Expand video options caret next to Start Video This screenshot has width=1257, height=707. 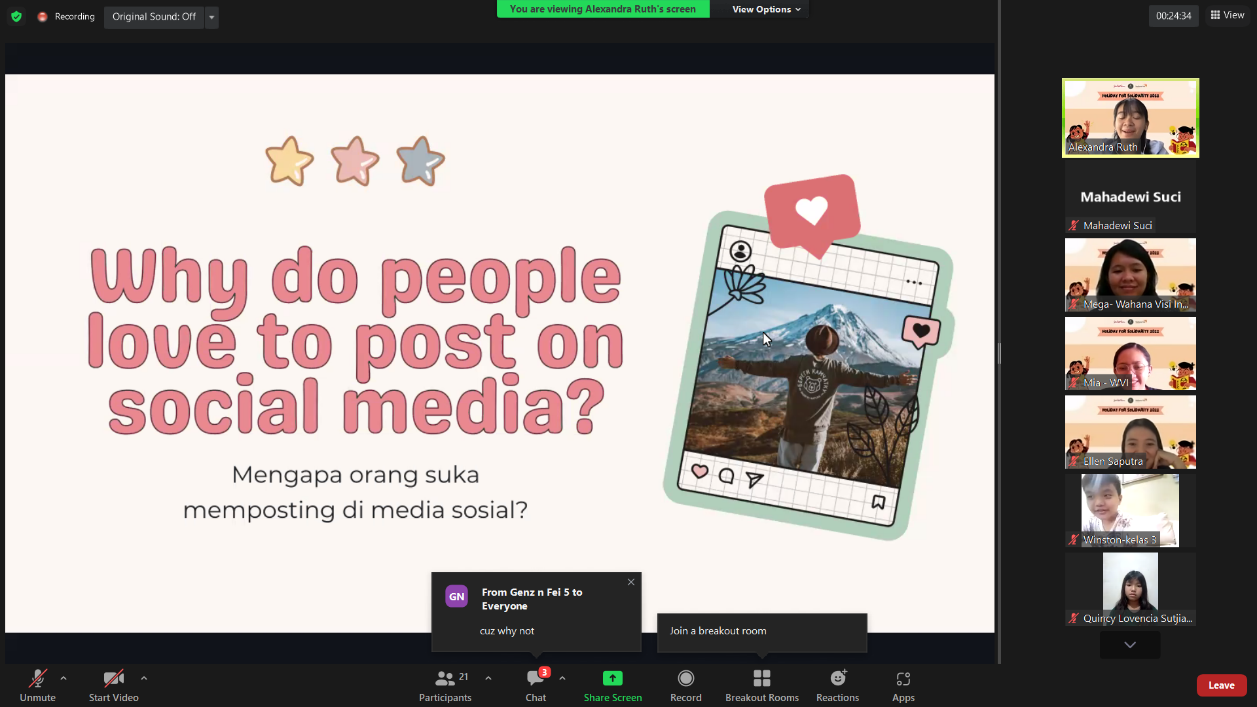click(x=144, y=678)
